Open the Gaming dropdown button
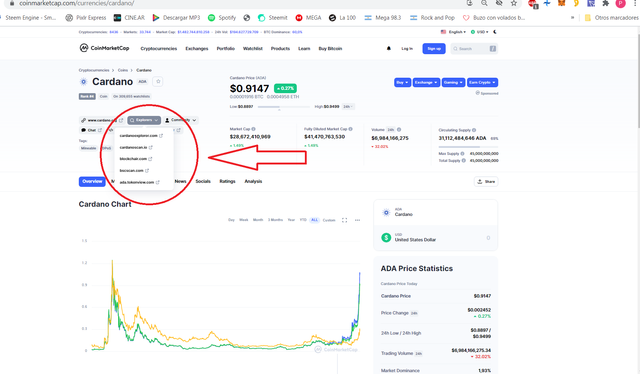Screen dimensions: 640x374 point(453,82)
